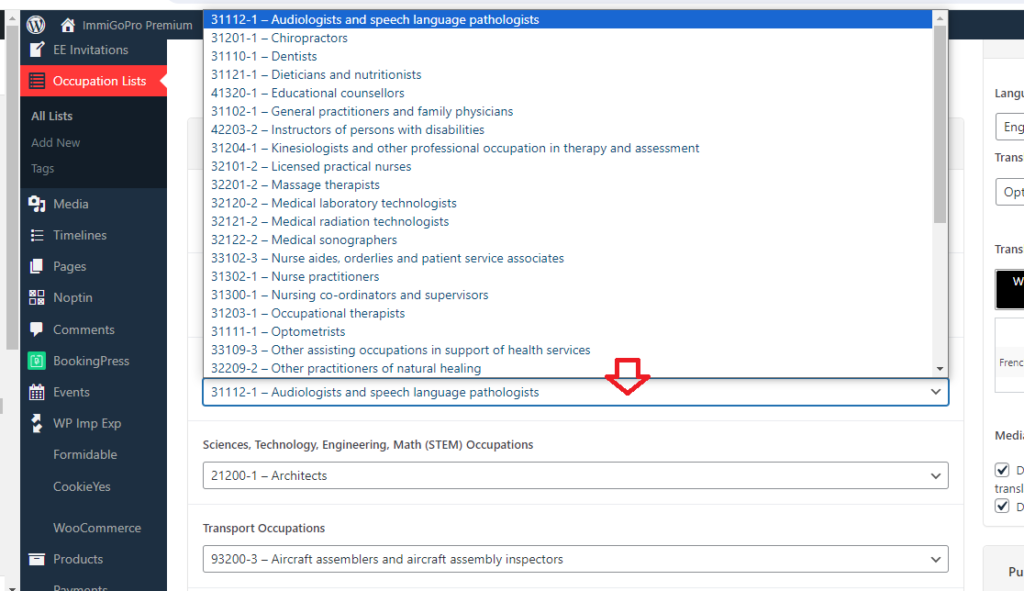Click the Noptin icon
The height and width of the screenshot is (591, 1024).
pyautogui.click(x=37, y=298)
